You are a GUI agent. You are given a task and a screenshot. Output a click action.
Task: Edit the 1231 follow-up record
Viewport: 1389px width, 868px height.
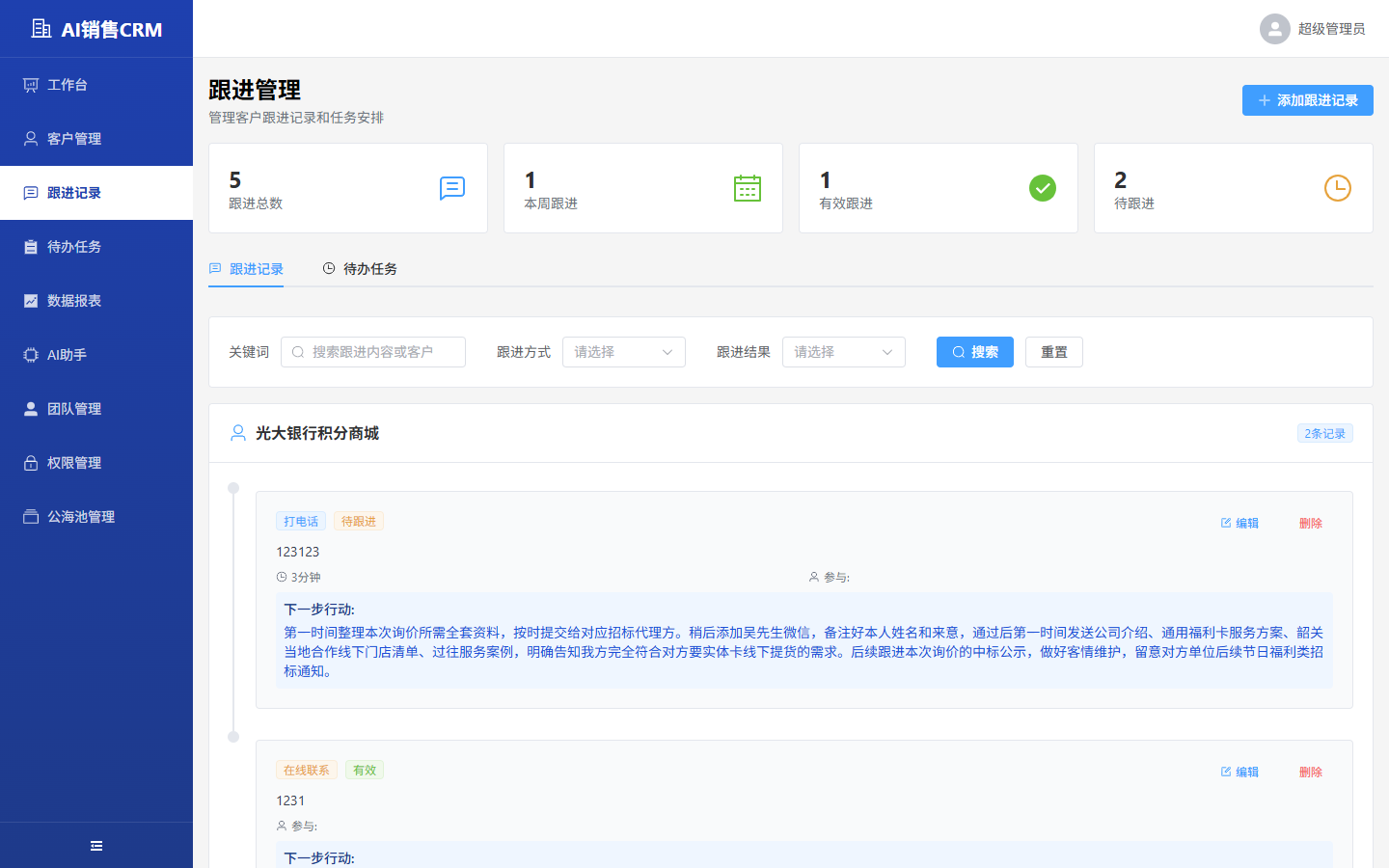click(1239, 772)
